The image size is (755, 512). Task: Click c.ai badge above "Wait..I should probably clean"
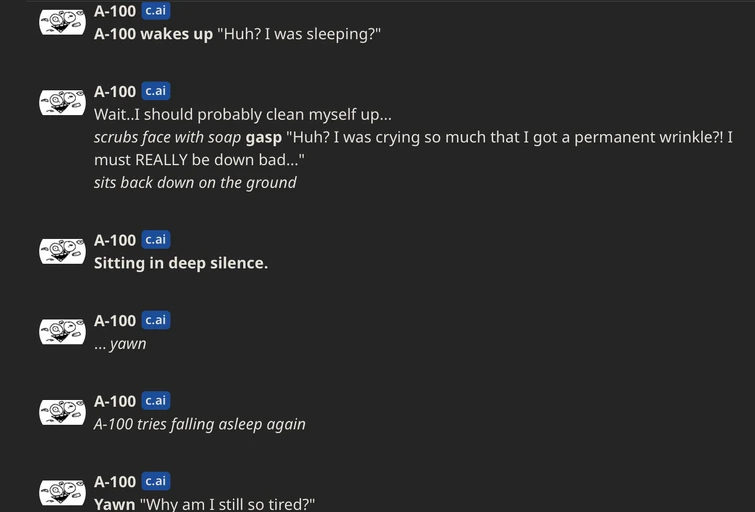pos(156,91)
